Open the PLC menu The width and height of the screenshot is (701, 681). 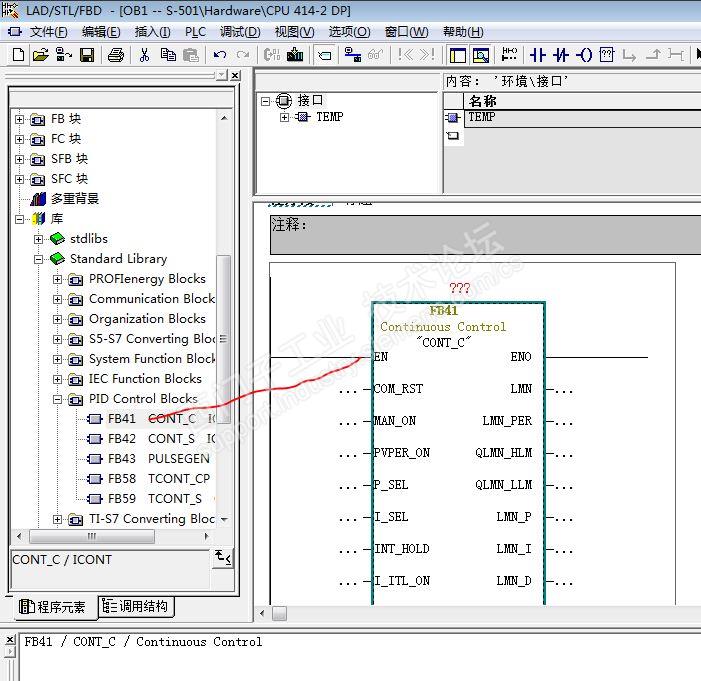pyautogui.click(x=195, y=32)
